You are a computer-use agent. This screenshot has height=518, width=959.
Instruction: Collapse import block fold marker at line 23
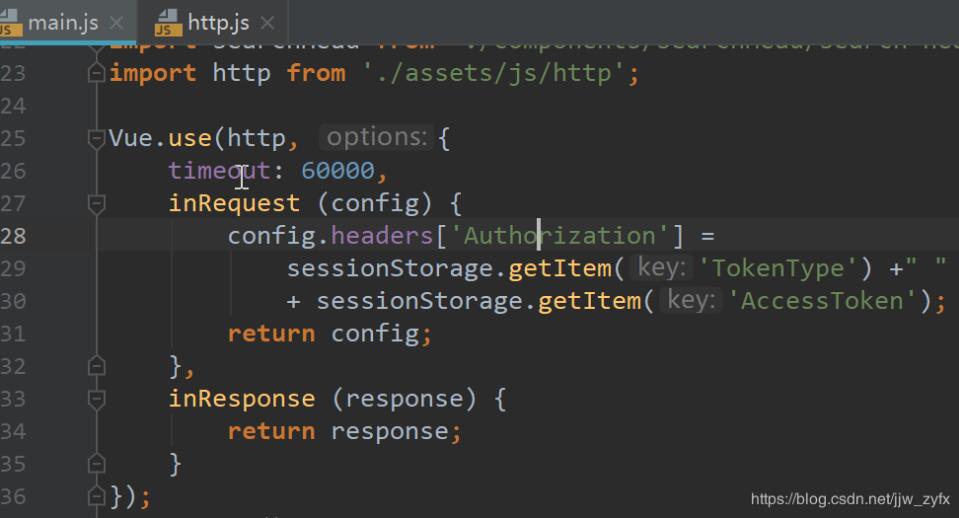point(96,73)
